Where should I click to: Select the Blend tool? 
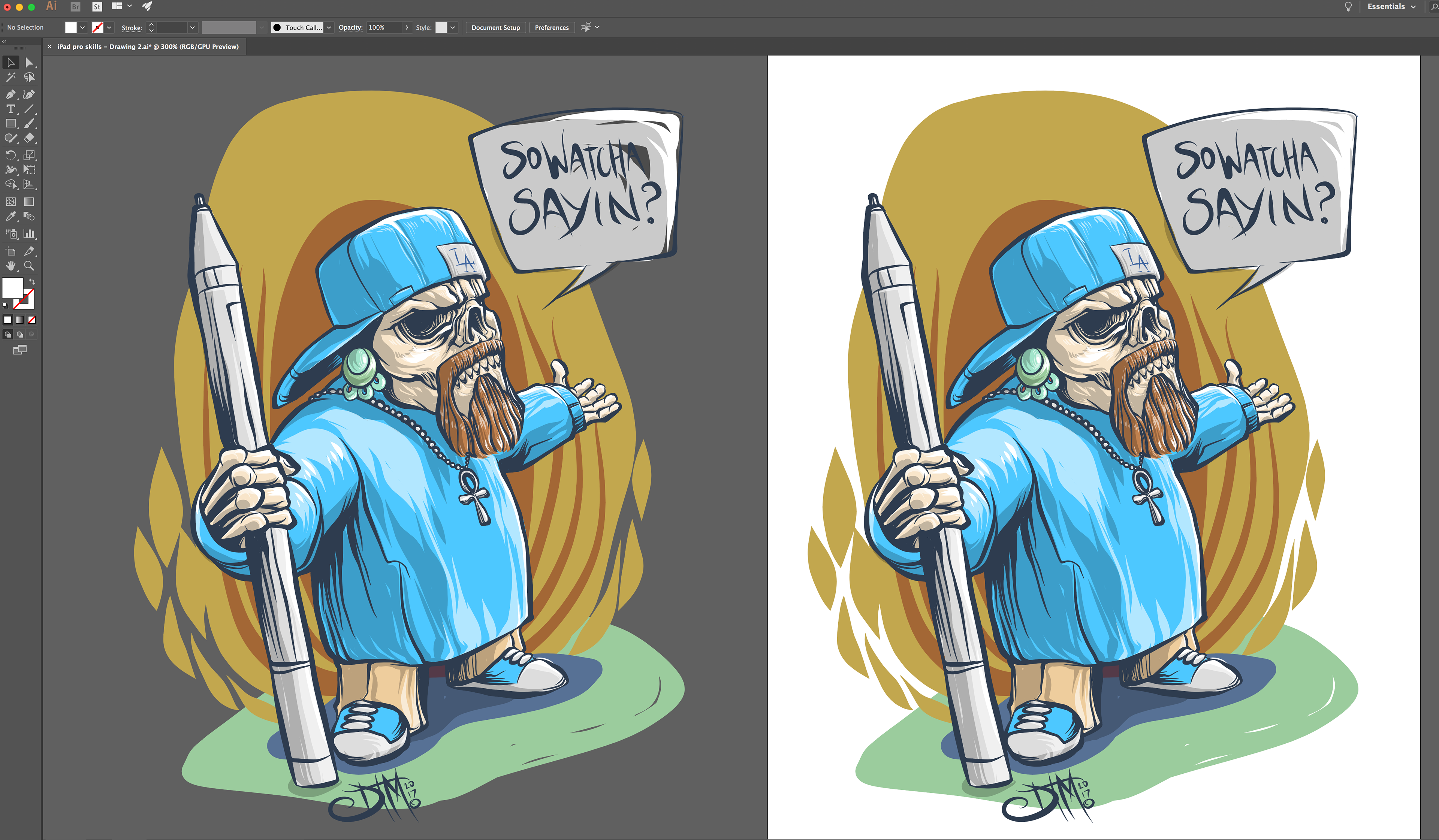(x=29, y=217)
